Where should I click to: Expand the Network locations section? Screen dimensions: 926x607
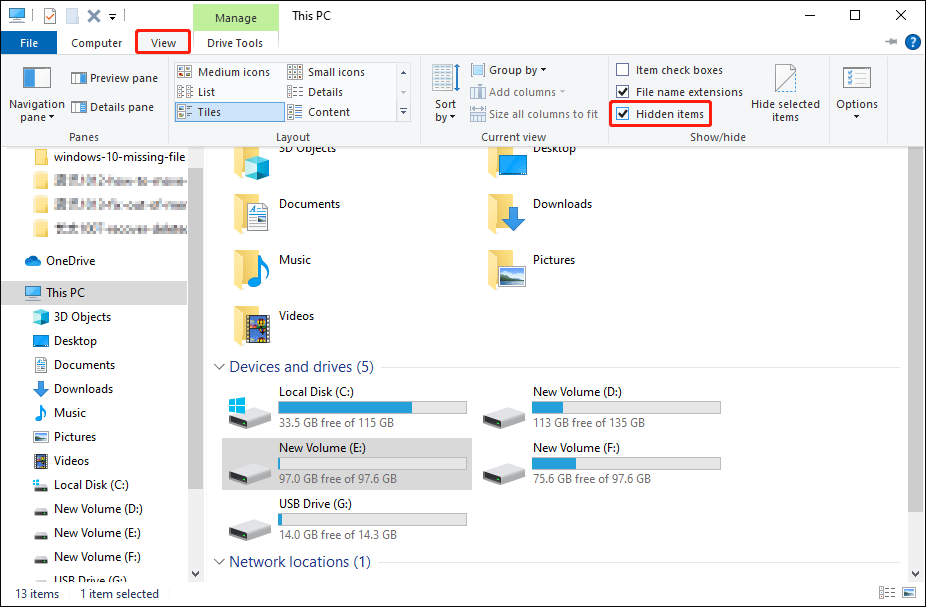pos(219,562)
